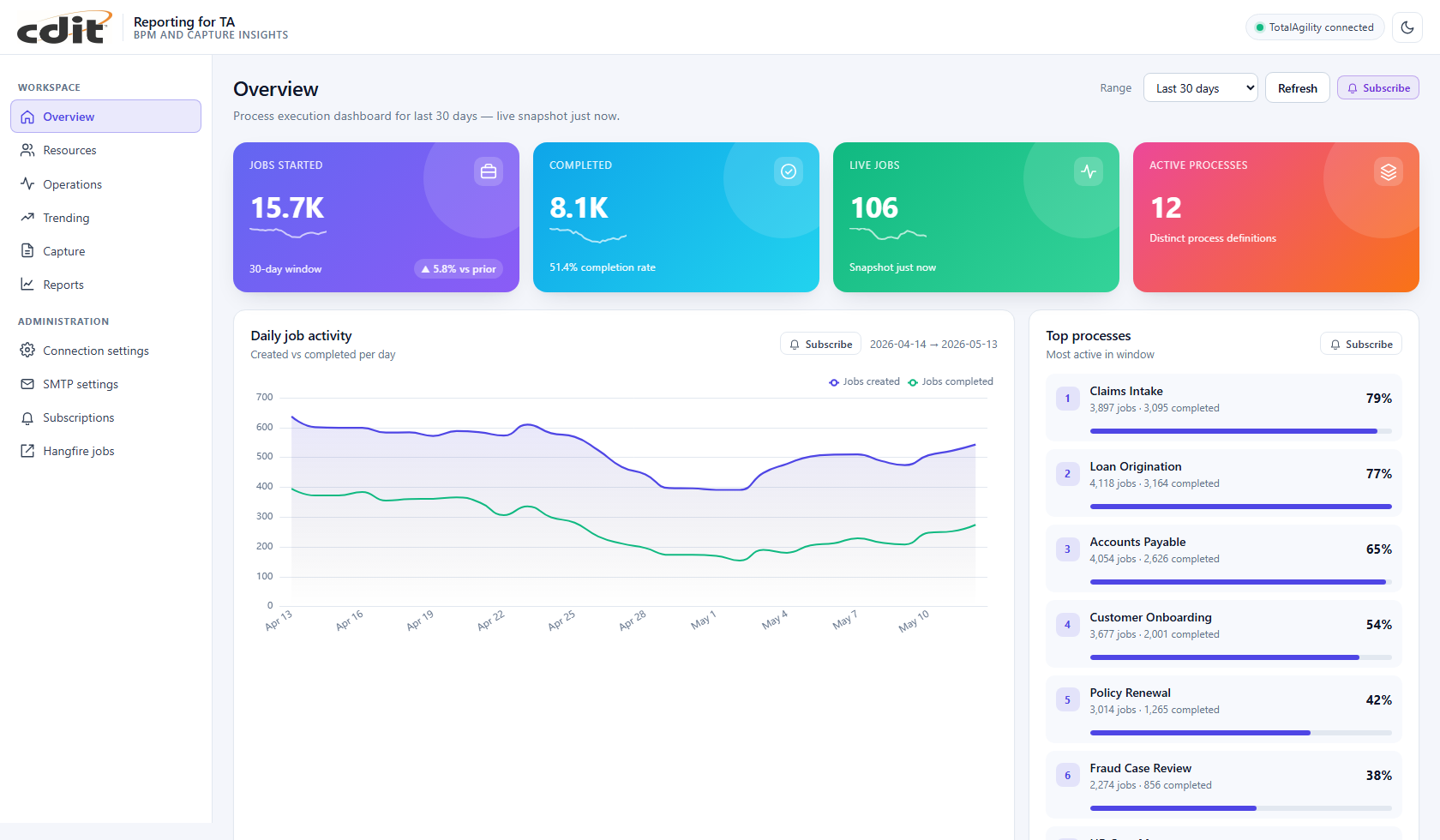The width and height of the screenshot is (1440, 840).
Task: Open Reports in the sidebar
Action: pyautogui.click(x=105, y=285)
